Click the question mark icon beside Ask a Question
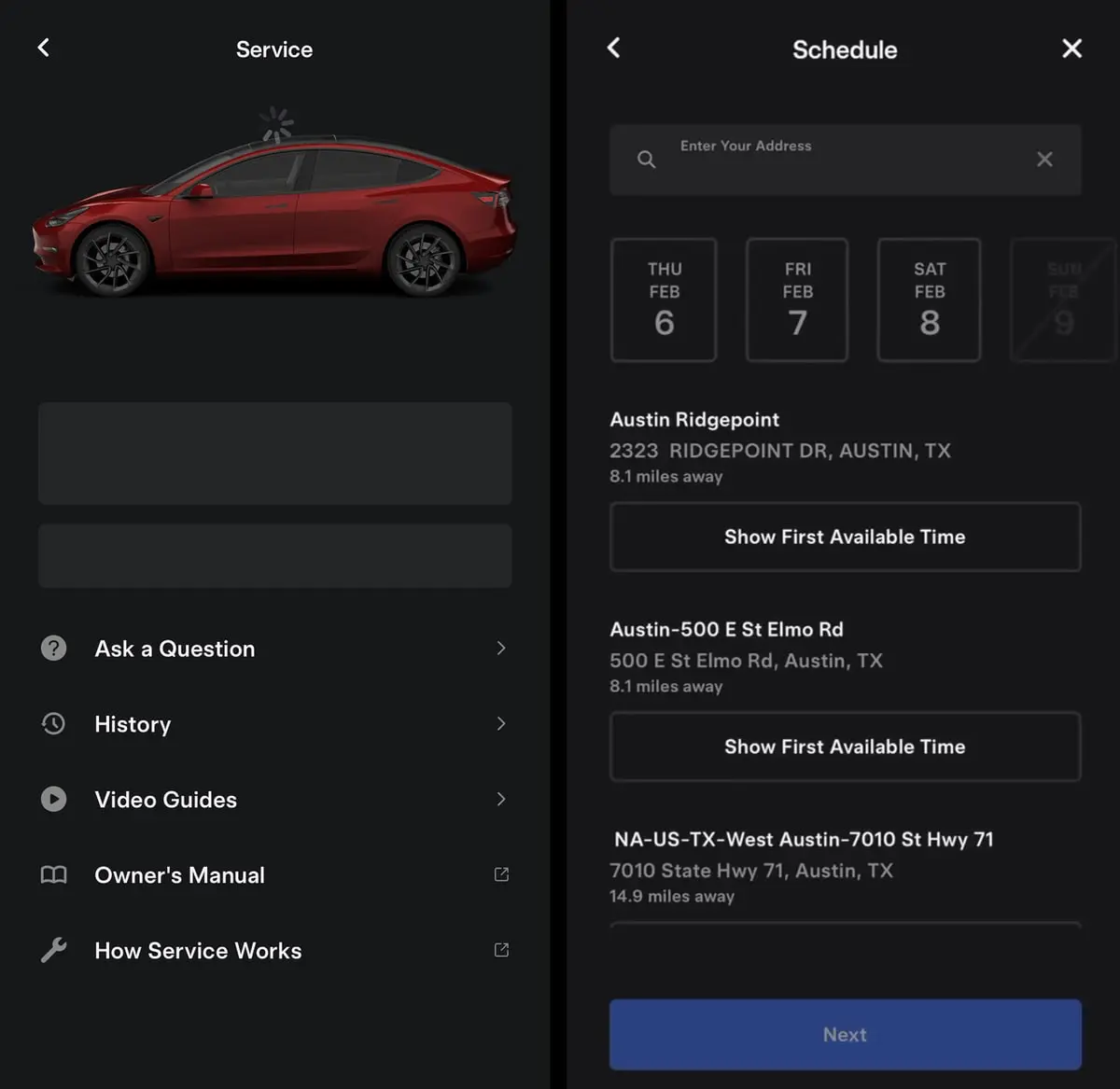 [x=54, y=648]
